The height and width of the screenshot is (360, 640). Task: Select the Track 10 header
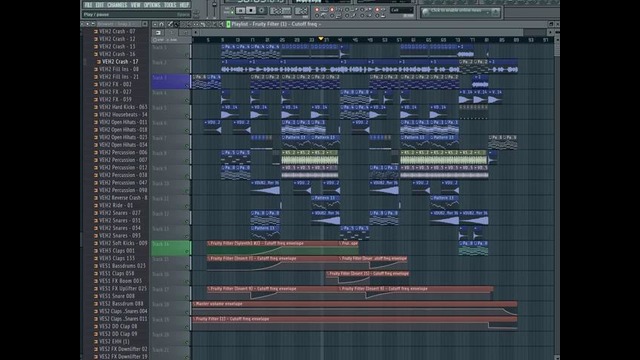pos(171,187)
